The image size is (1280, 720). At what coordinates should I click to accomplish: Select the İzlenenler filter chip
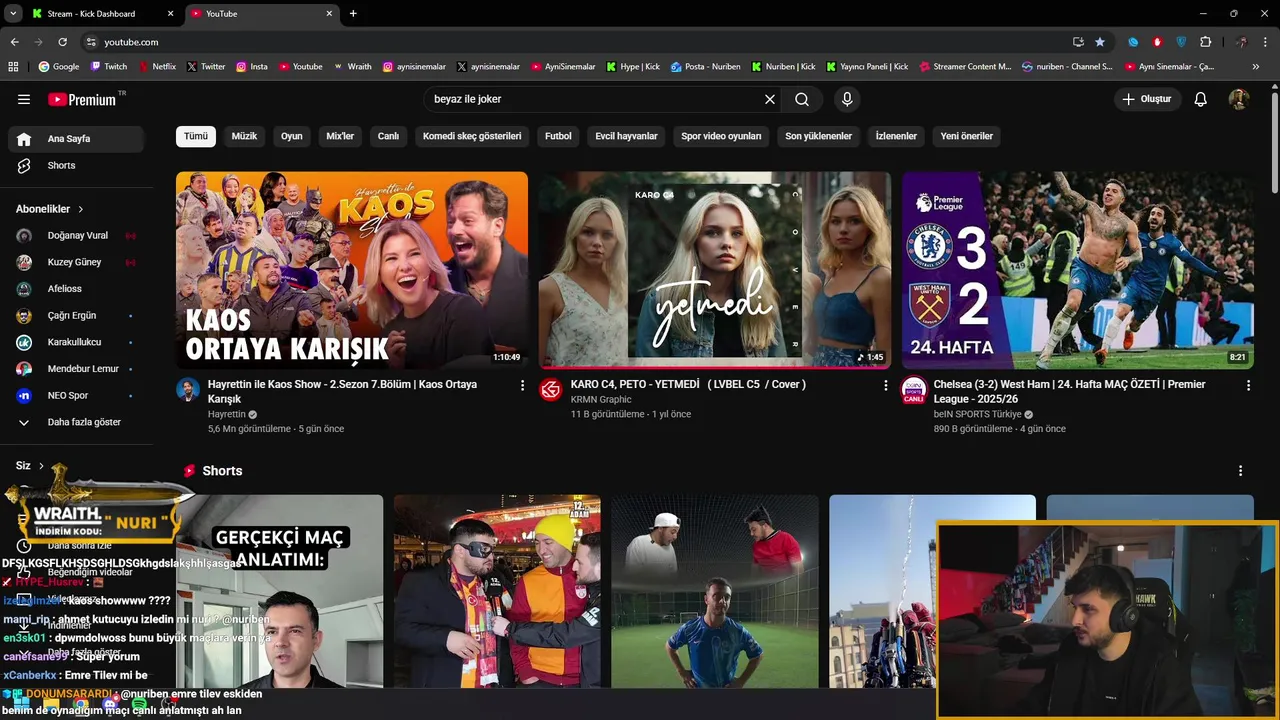896,136
